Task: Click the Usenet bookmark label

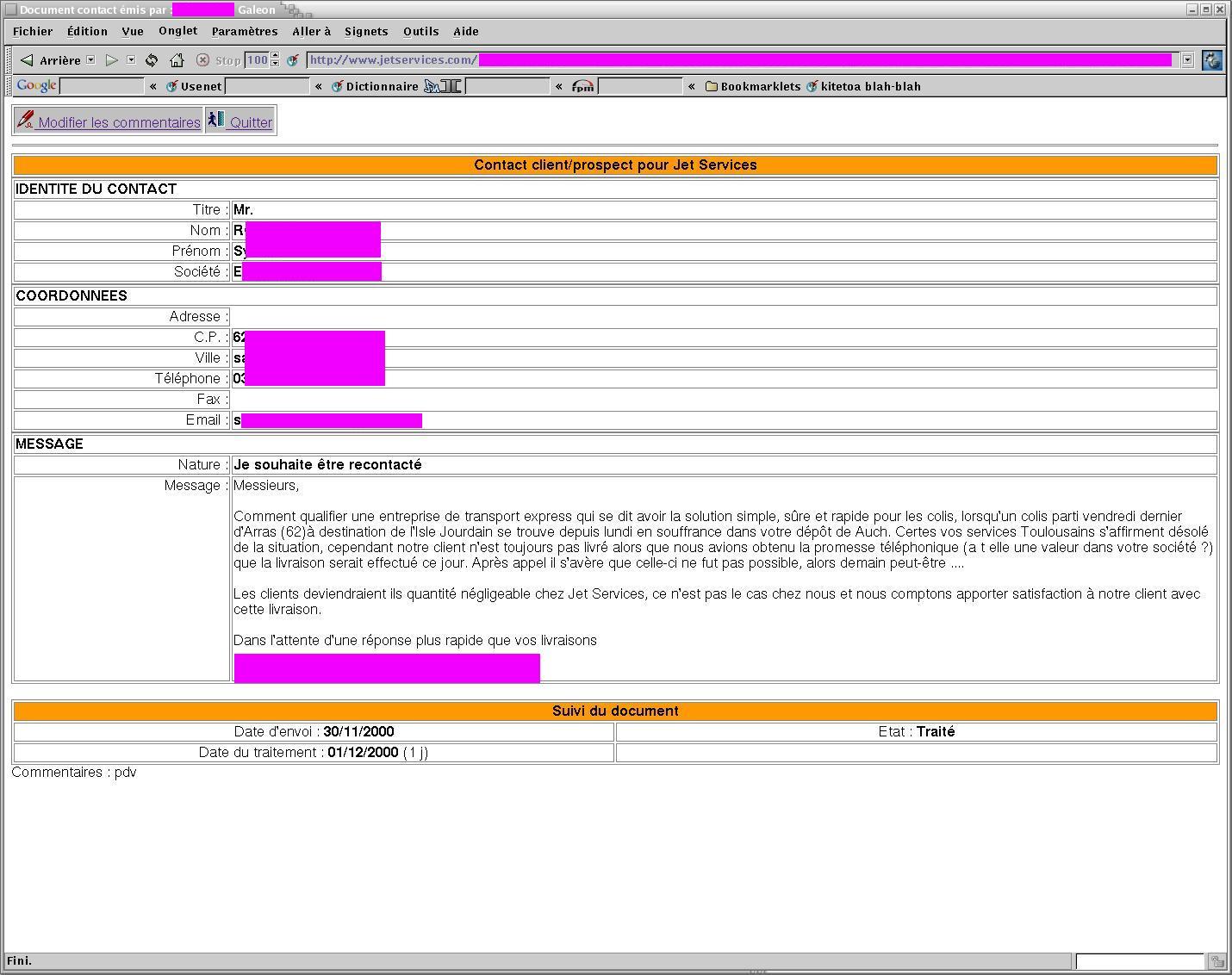Action: point(201,87)
